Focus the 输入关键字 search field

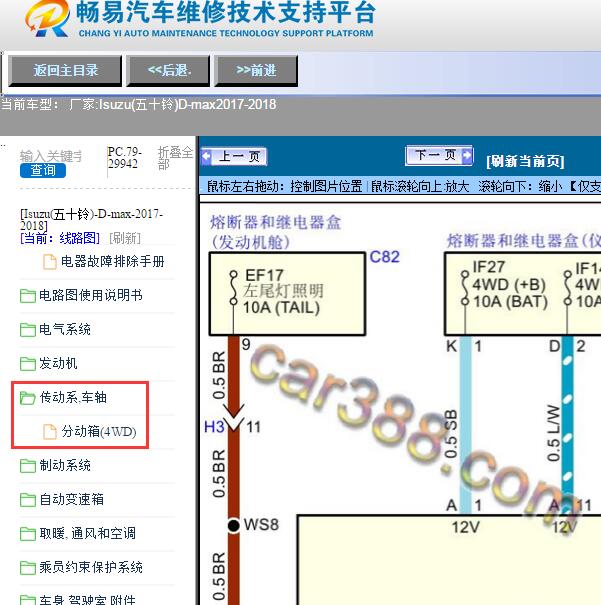[x=51, y=156]
